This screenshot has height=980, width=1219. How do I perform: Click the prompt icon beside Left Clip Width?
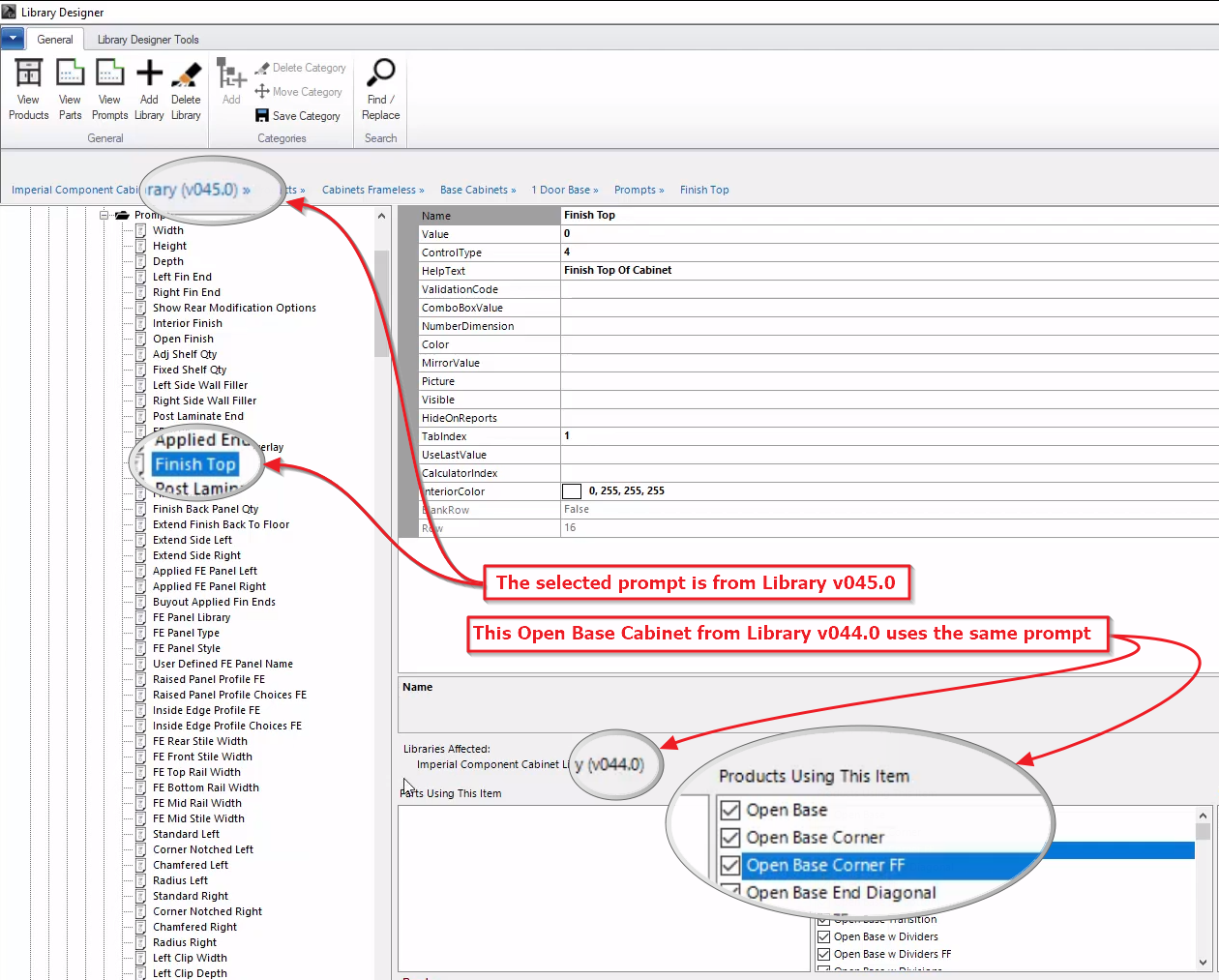[x=140, y=958]
